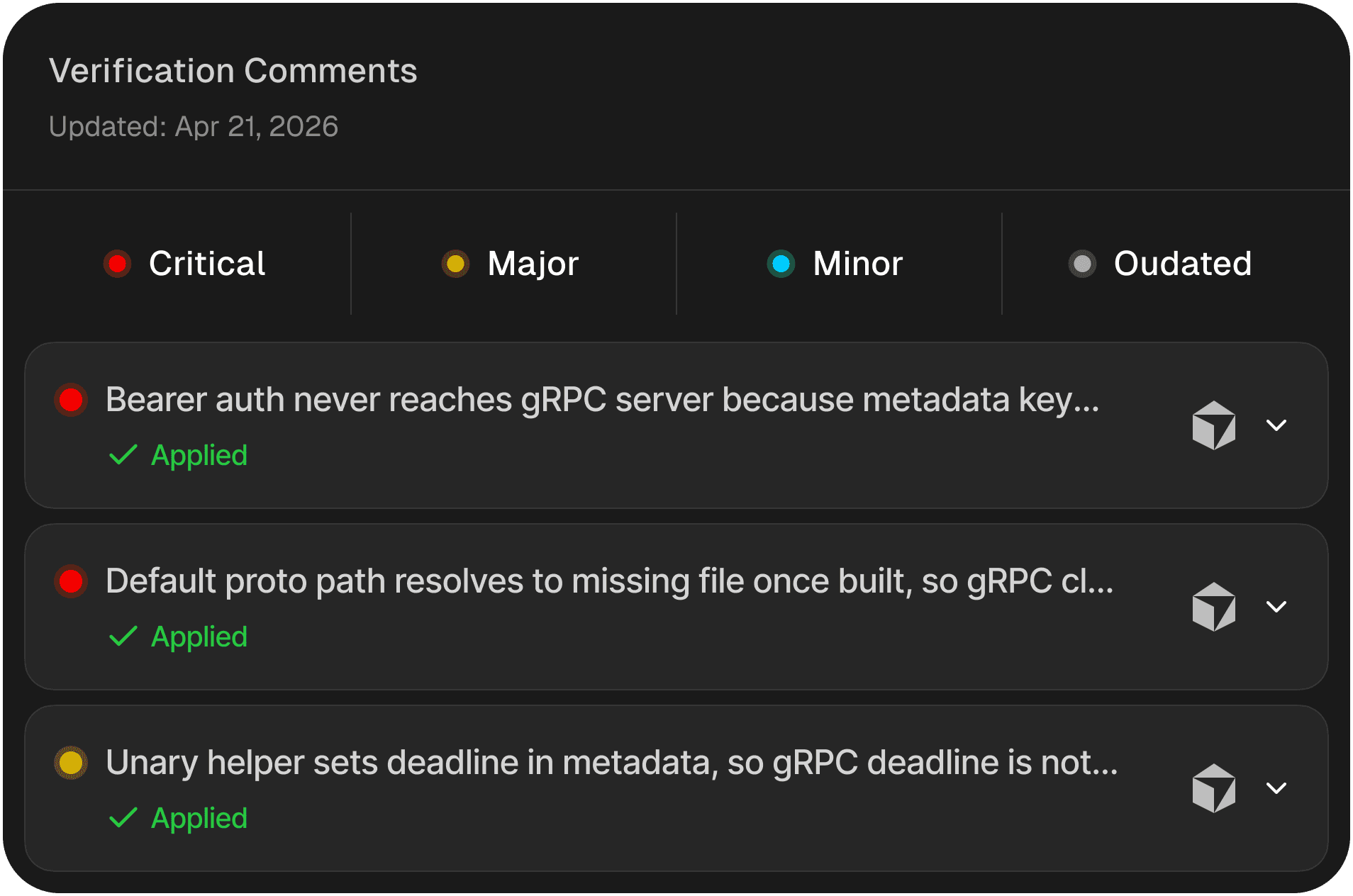Toggle the Major severity filter
Viewport: 1353px width, 896px height.
point(513,264)
